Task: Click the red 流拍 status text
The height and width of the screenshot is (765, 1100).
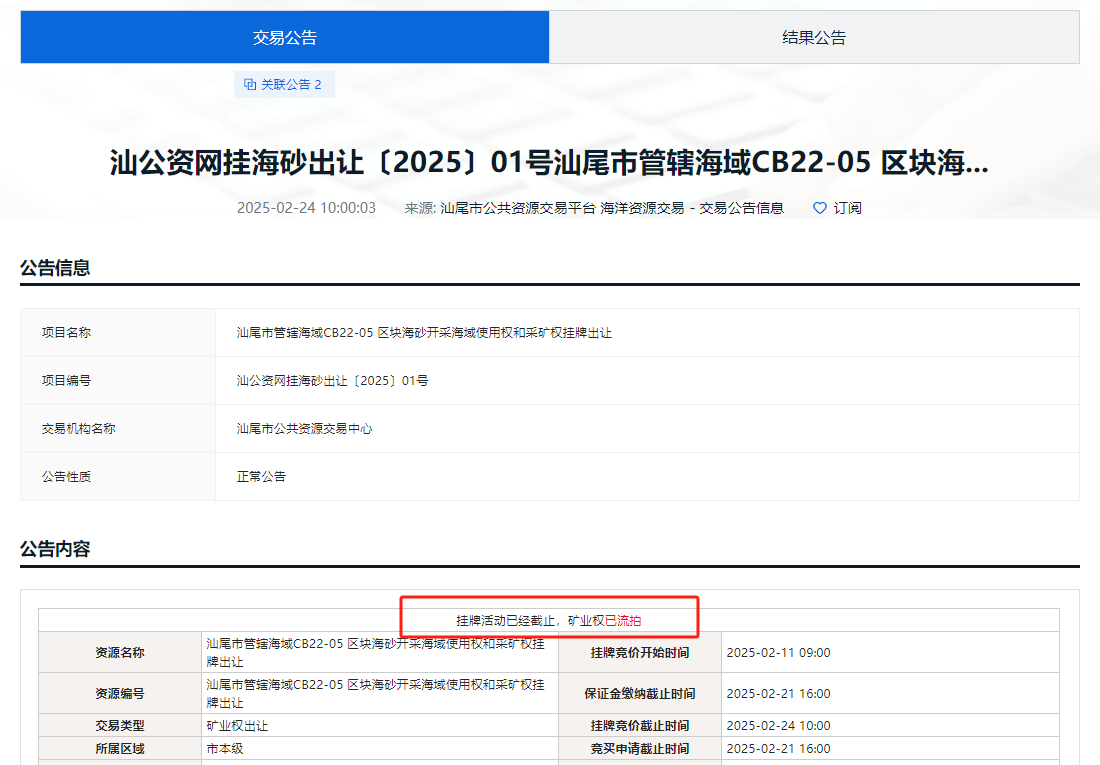Action: coord(629,621)
